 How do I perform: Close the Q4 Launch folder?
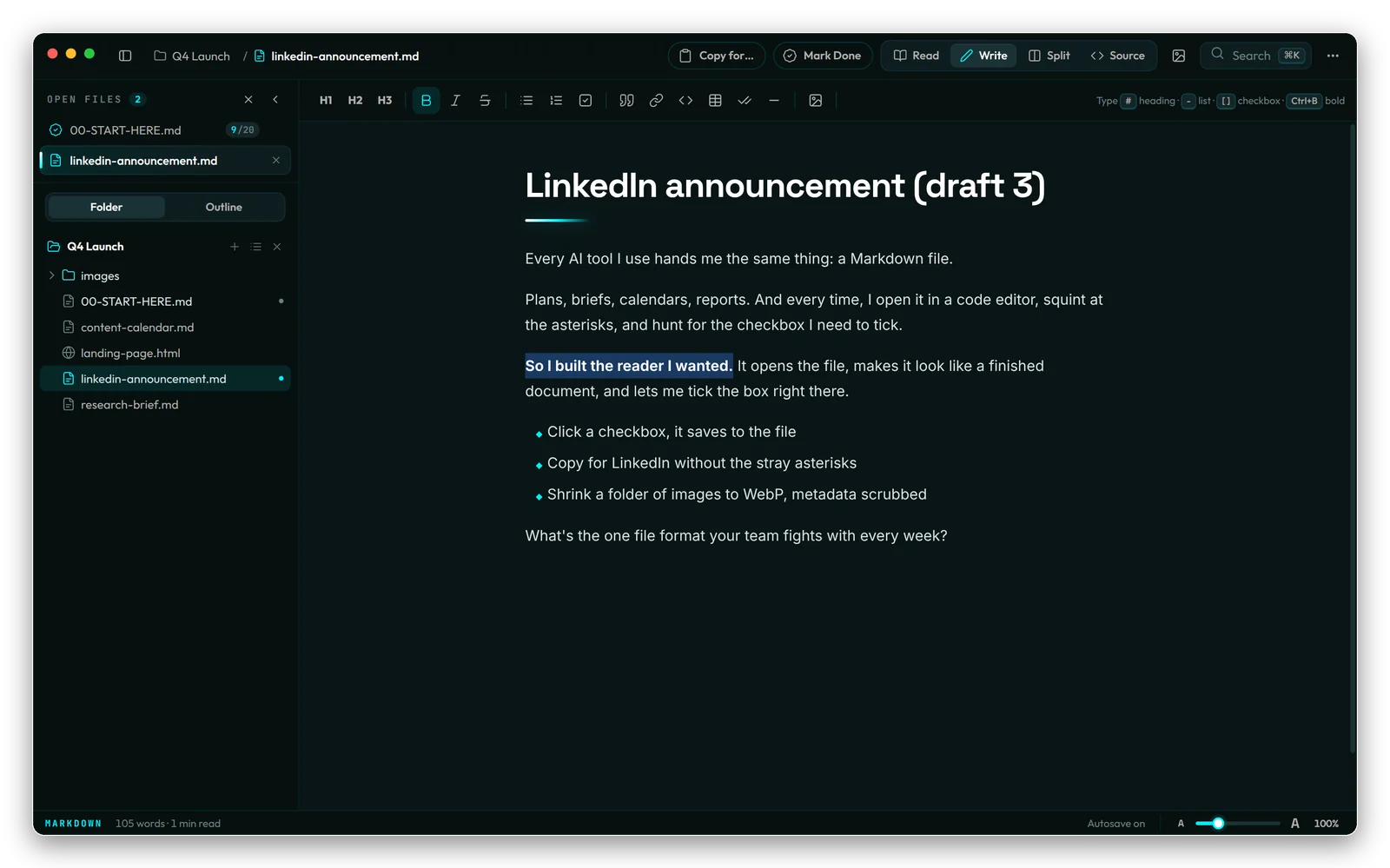click(x=277, y=247)
